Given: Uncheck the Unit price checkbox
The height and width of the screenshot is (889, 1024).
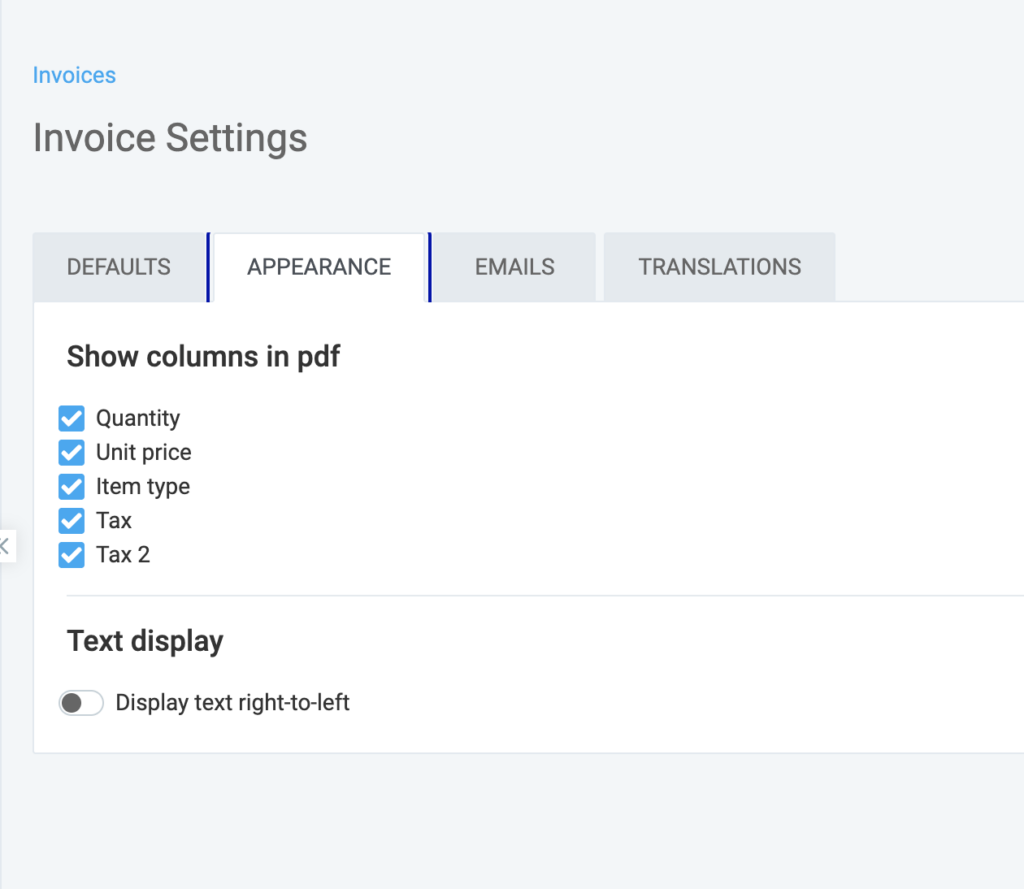Looking at the screenshot, I should tap(71, 452).
